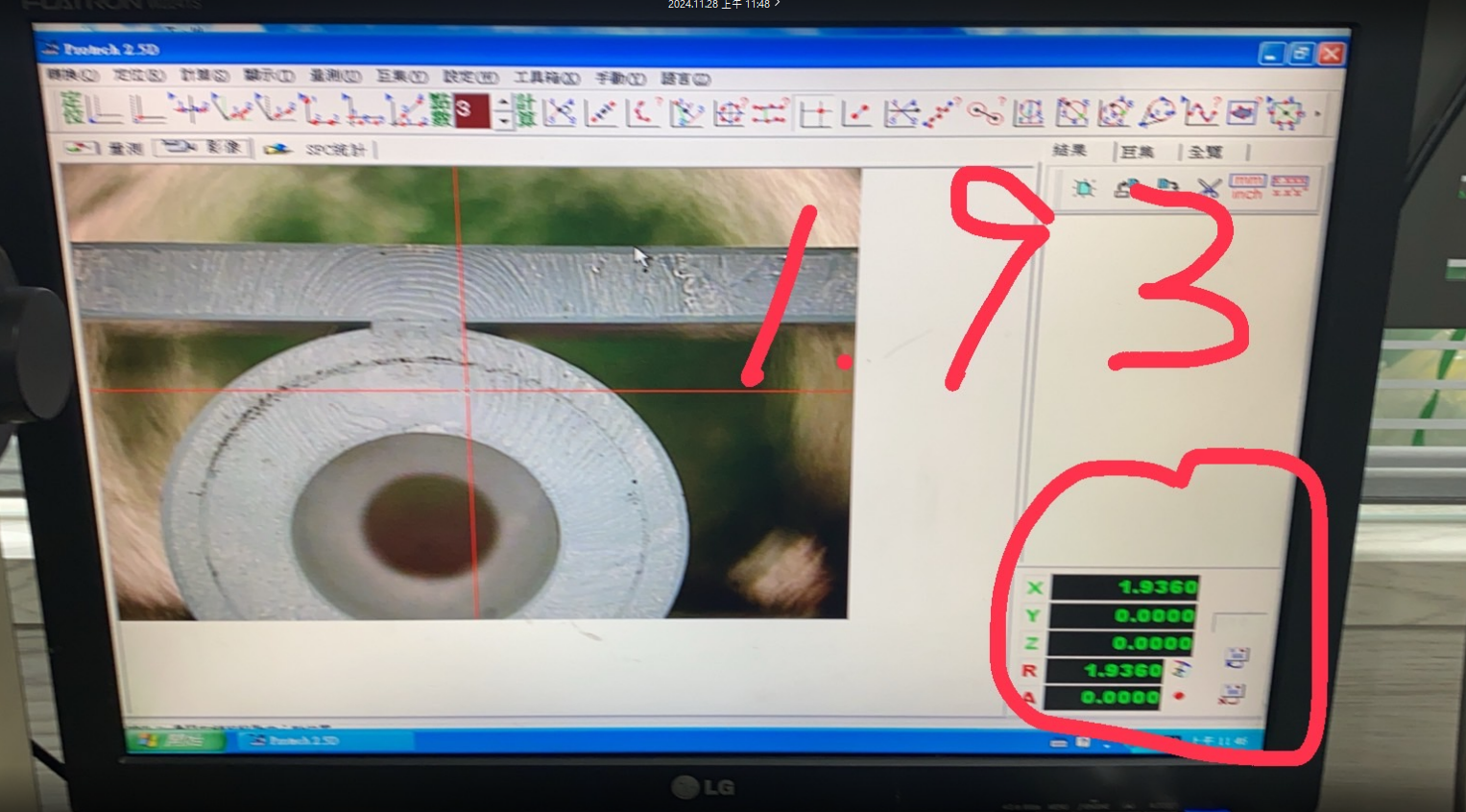
Task: Click the scissors cut icon in results panel
Action: tap(1209, 188)
